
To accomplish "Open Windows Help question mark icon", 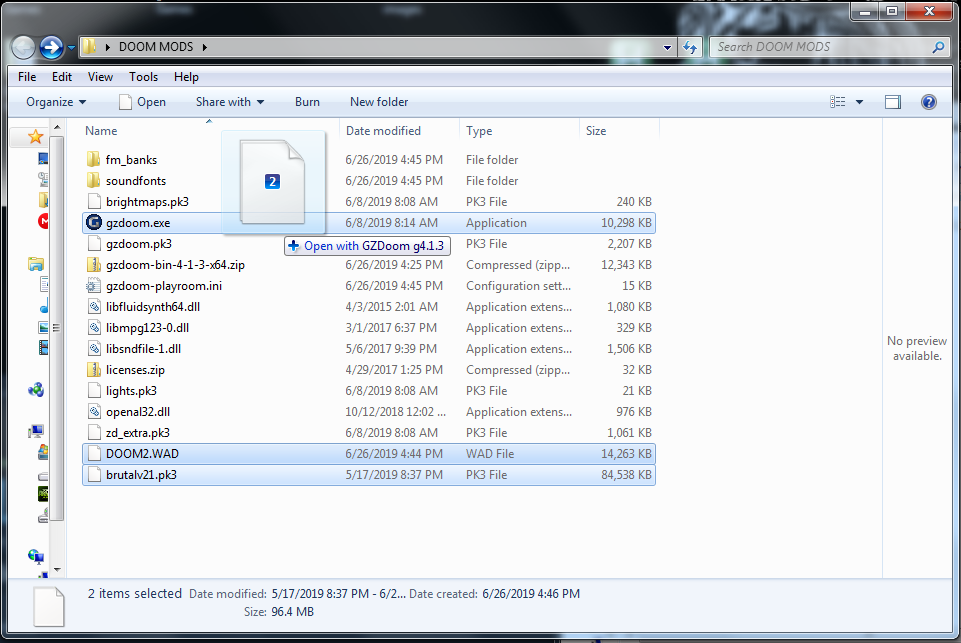I will coord(929,102).
